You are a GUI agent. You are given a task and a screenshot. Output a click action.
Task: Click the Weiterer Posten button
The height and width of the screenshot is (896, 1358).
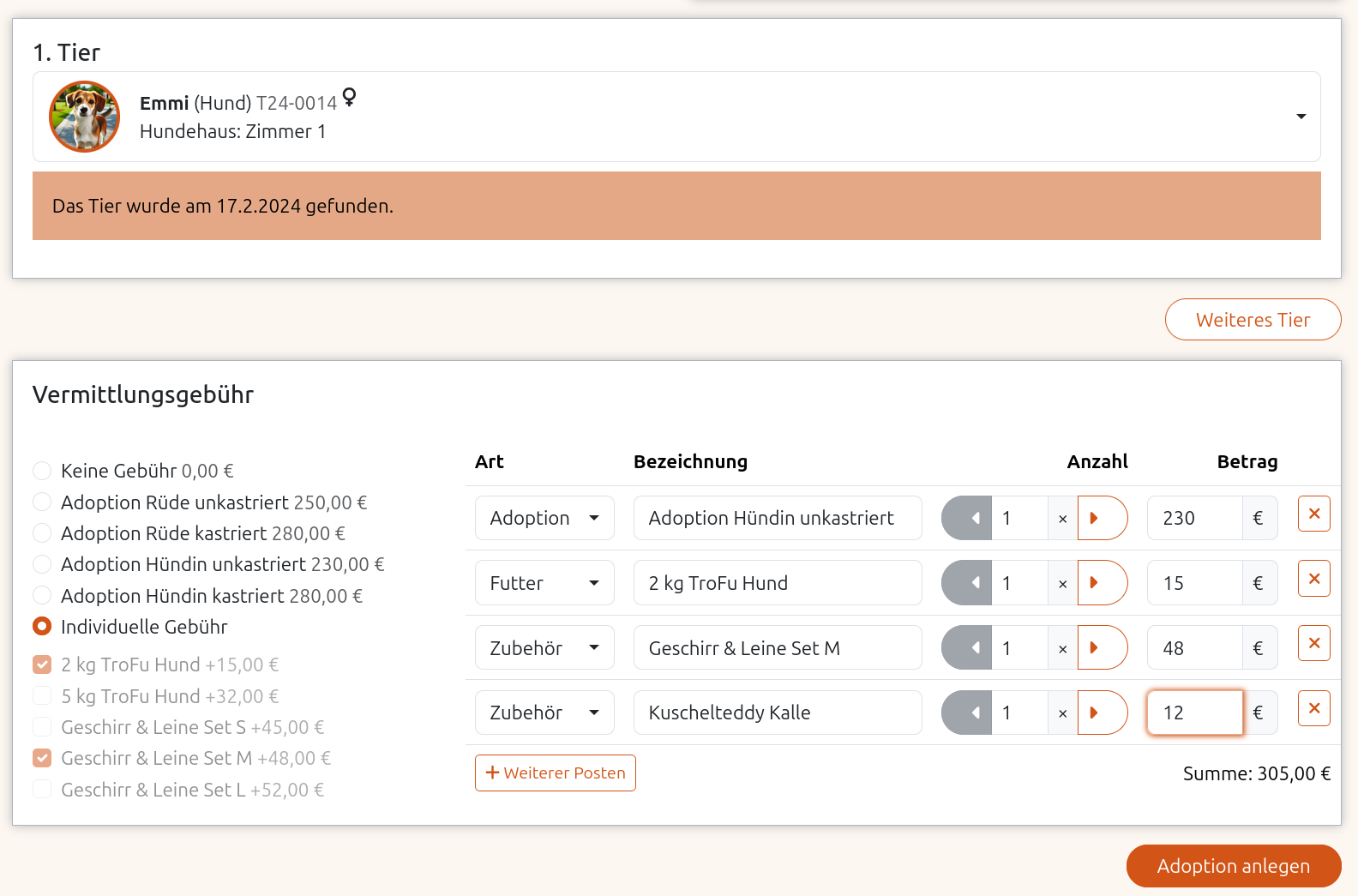pos(556,773)
